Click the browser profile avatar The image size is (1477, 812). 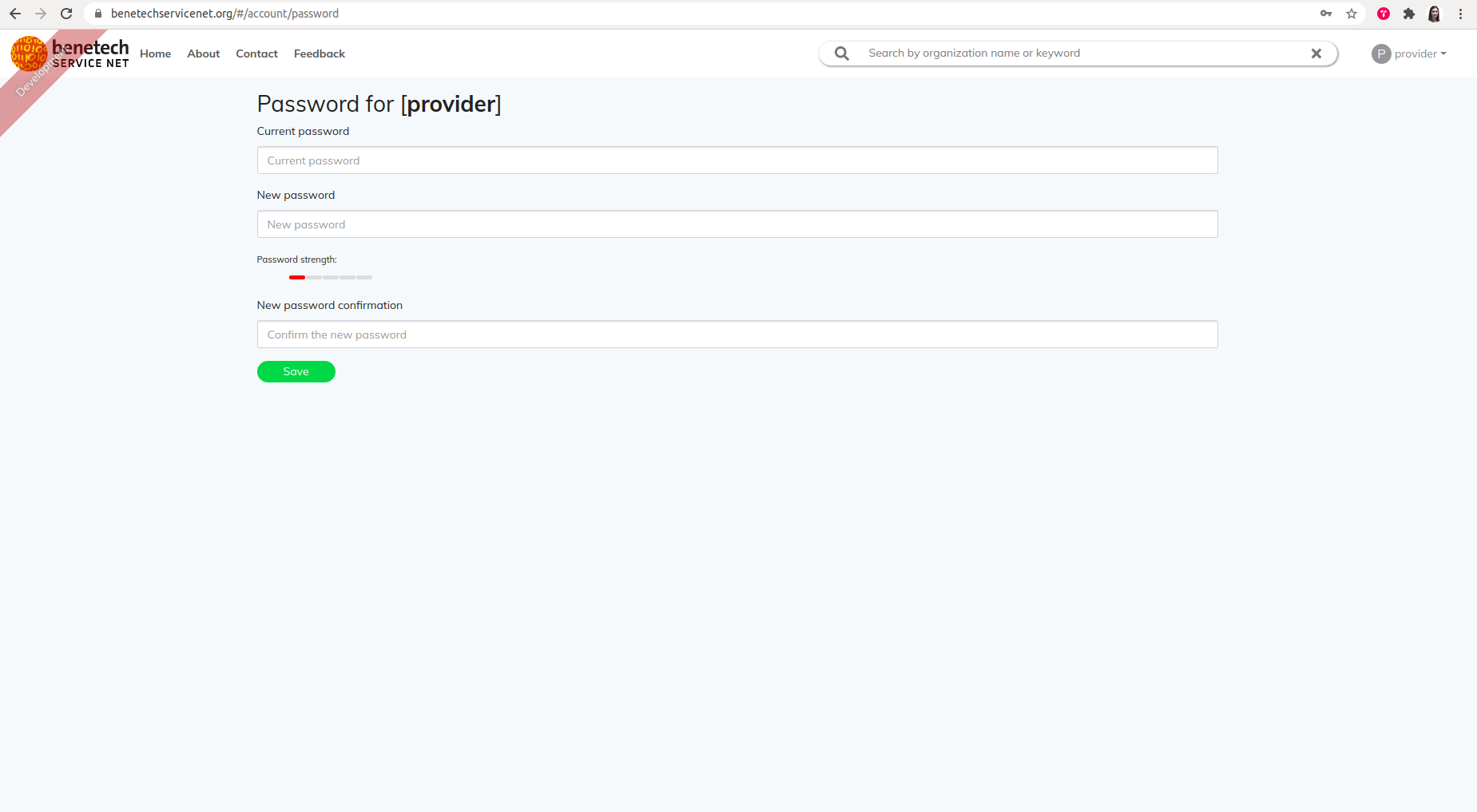coord(1435,13)
